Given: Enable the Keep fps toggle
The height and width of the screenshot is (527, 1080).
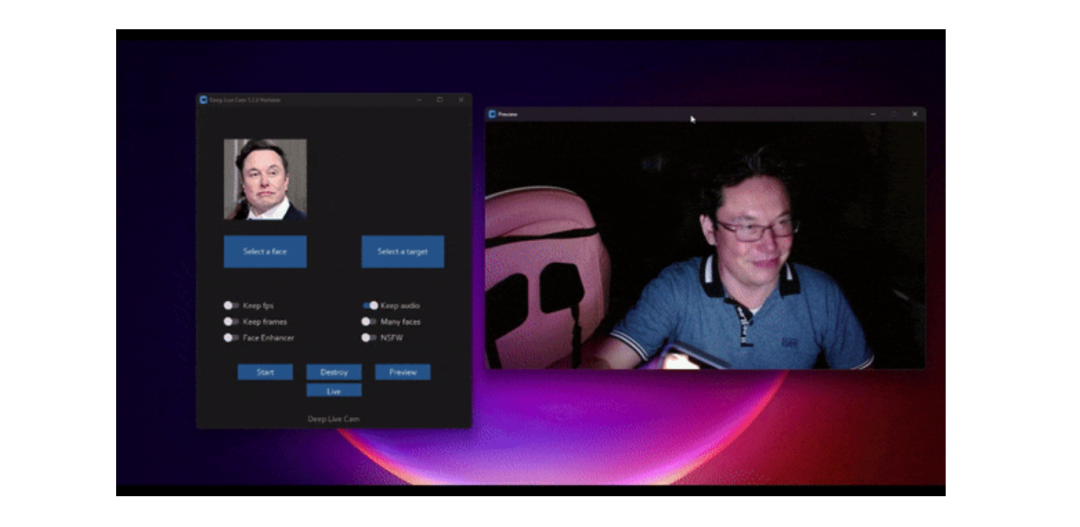Looking at the screenshot, I should [231, 305].
